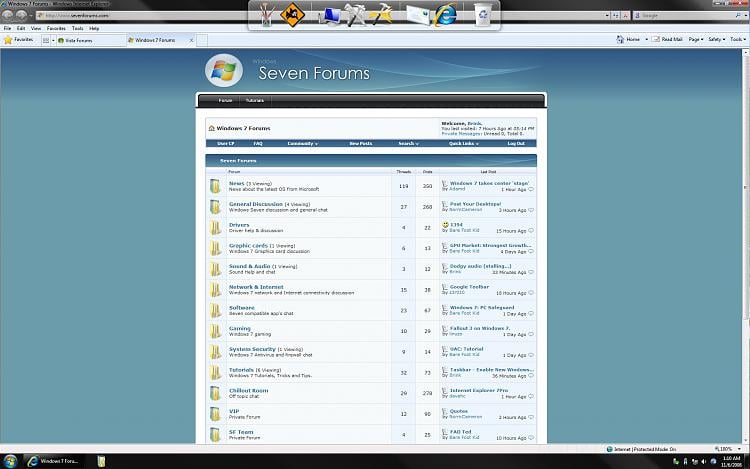750x469 pixels.
Task: Expand the tab list dropdown arrow
Action: (53, 41)
